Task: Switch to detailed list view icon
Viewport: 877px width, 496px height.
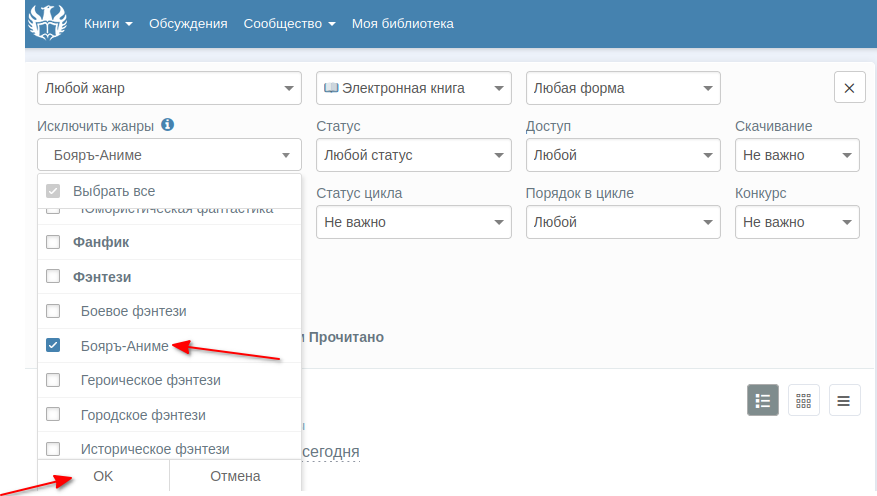Action: [x=763, y=401]
